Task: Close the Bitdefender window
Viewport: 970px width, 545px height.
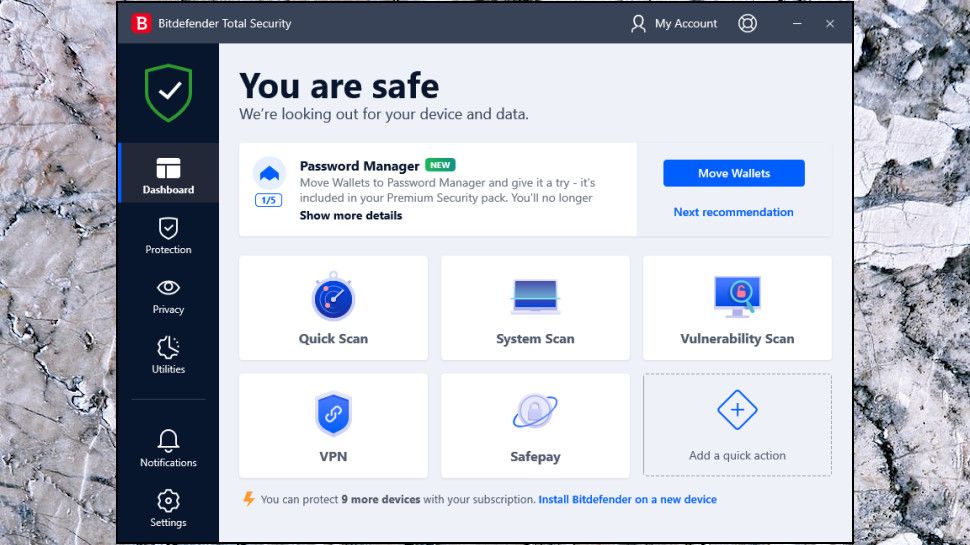Action: [x=830, y=24]
